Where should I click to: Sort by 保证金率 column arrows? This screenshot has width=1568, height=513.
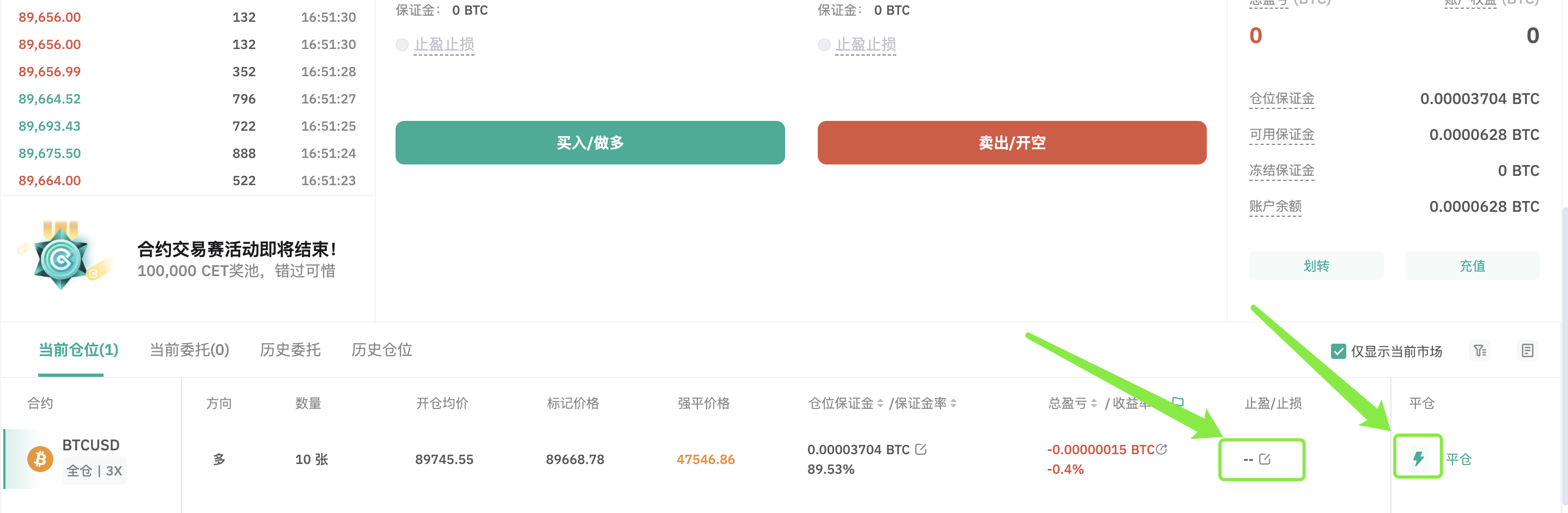coord(953,403)
